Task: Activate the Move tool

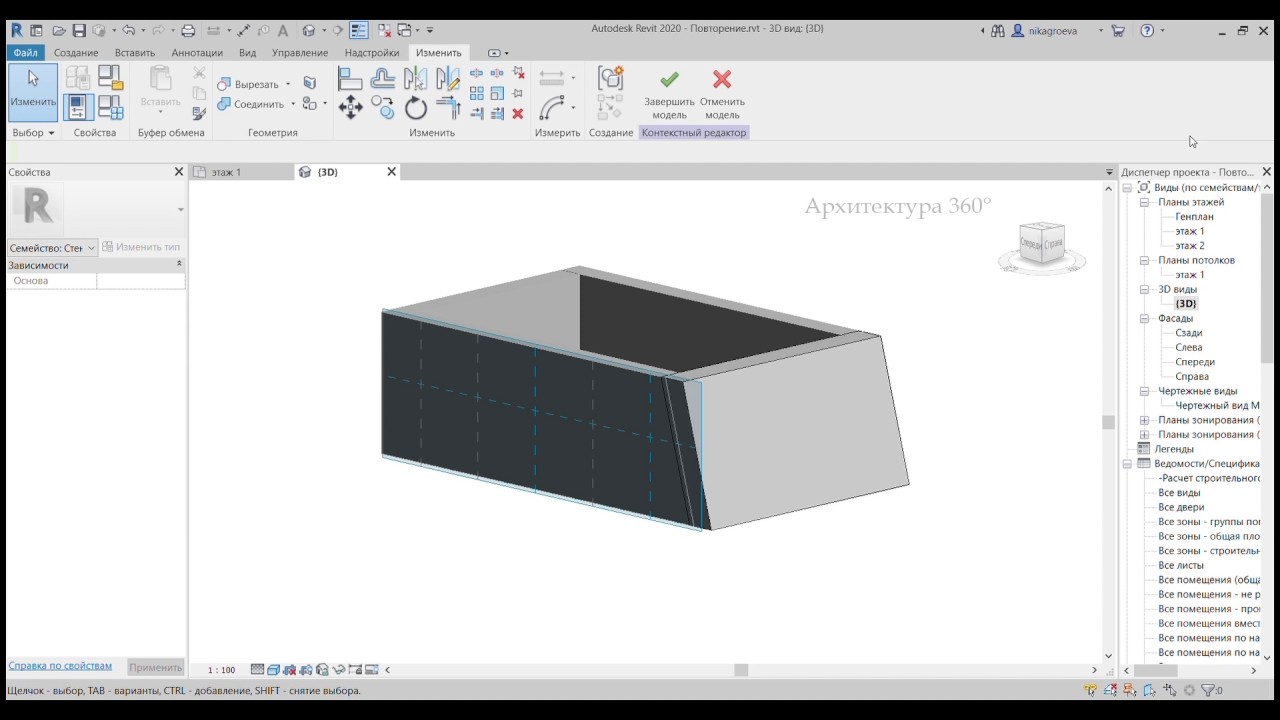Action: [350, 108]
